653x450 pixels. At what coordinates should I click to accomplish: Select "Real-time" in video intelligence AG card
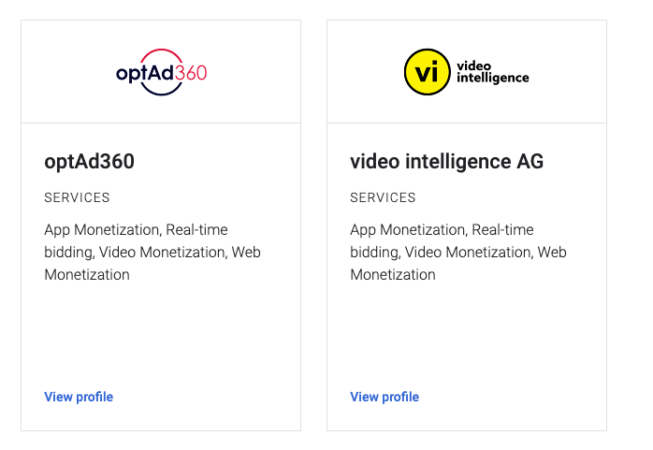coord(503,230)
